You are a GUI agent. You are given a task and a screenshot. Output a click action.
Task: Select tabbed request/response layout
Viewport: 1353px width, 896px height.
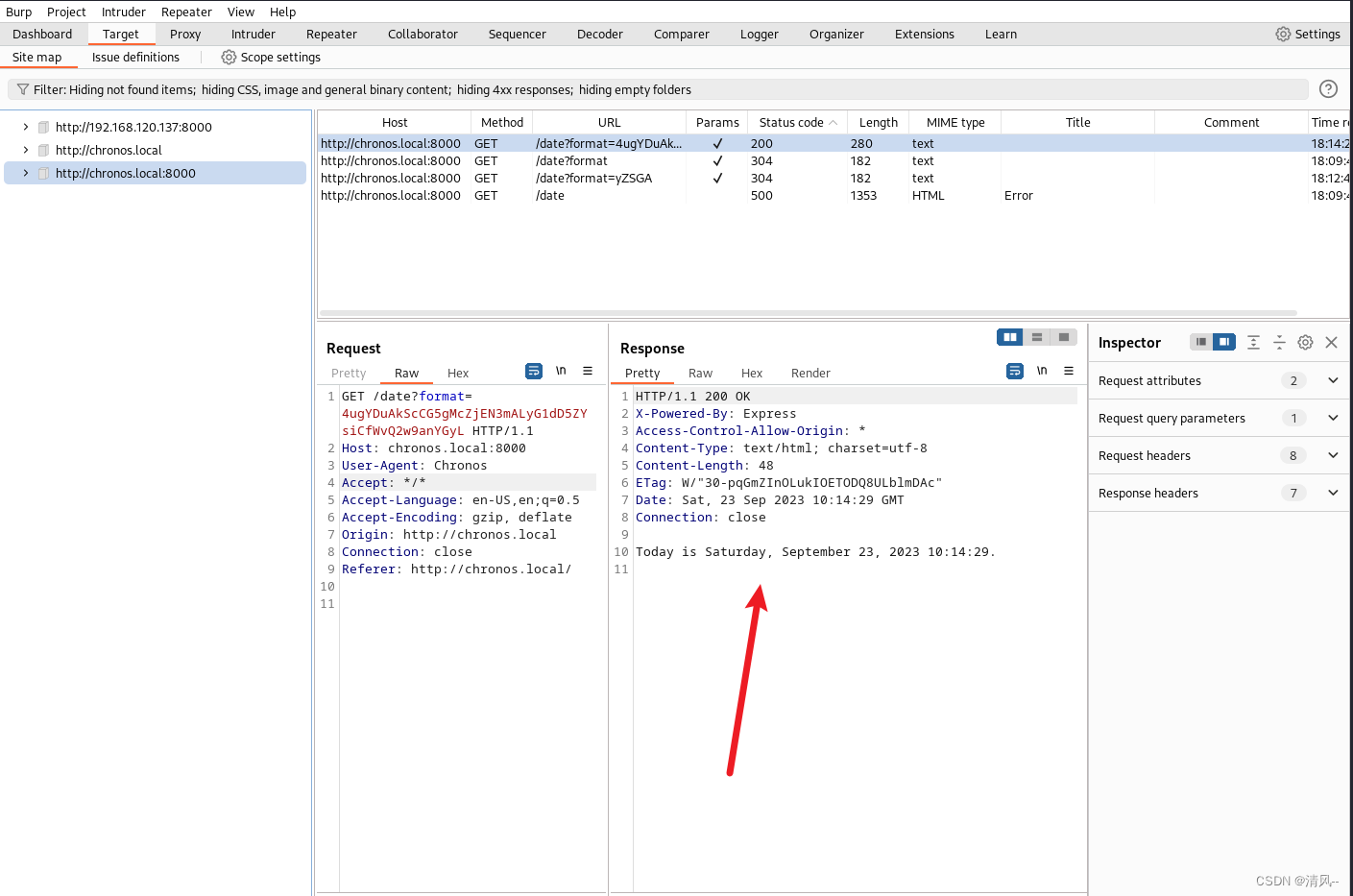tap(1064, 337)
